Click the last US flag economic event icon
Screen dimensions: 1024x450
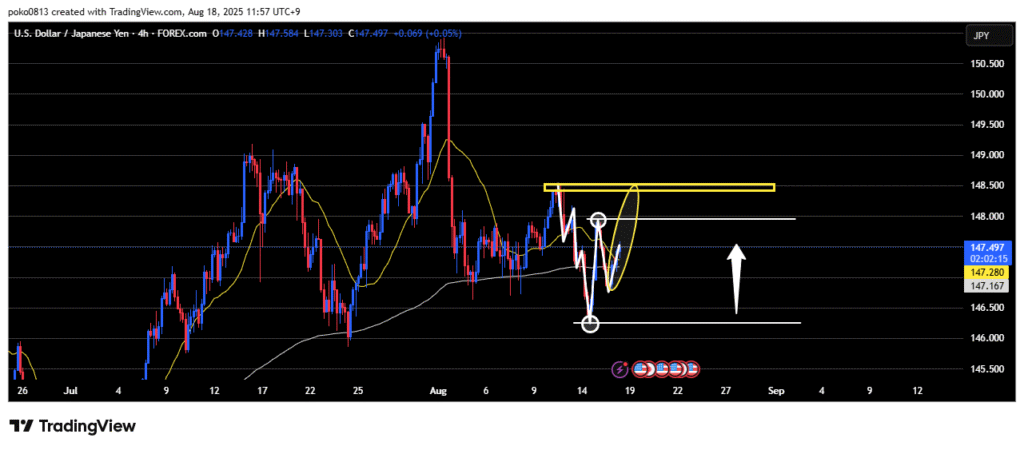pos(691,369)
